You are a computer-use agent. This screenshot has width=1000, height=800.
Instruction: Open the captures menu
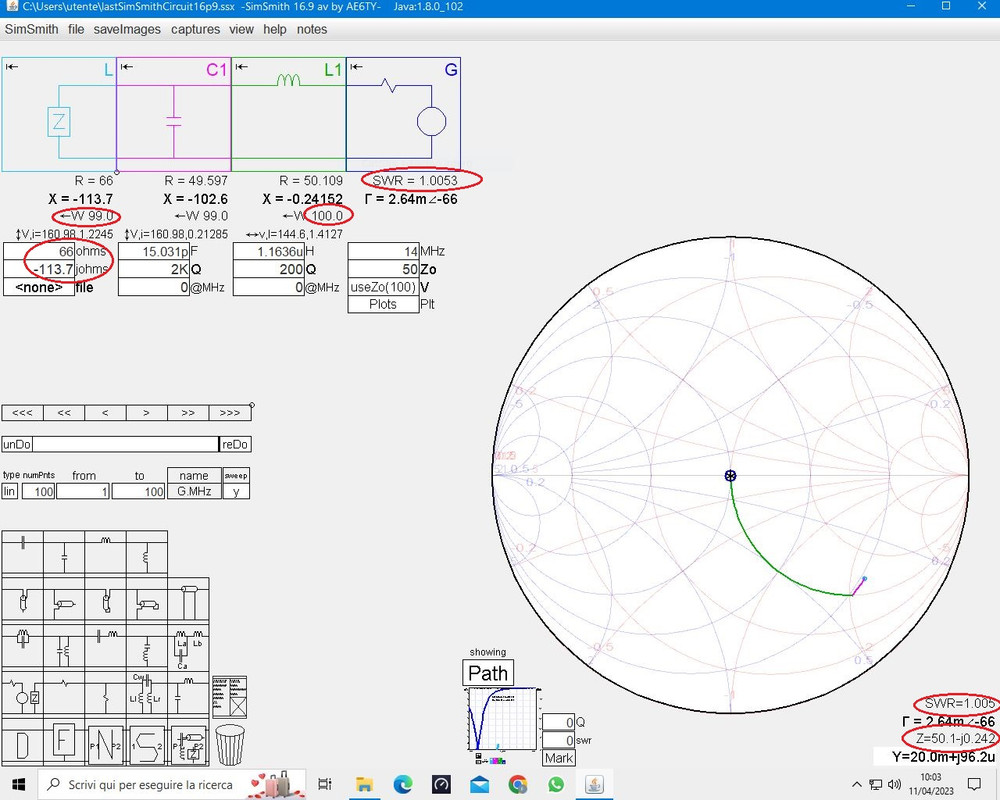pyautogui.click(x=195, y=29)
